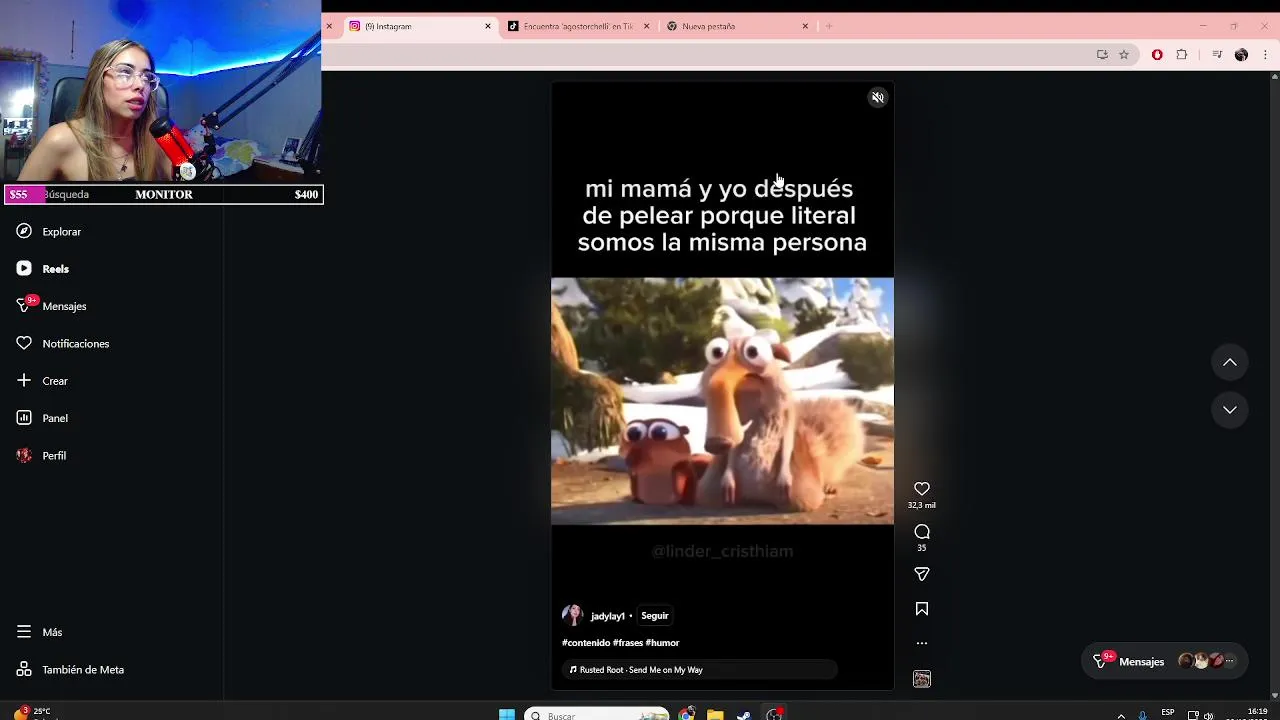This screenshot has width=1280, height=720.
Task: Switch to the Instagram browser tab
Action: (420, 26)
